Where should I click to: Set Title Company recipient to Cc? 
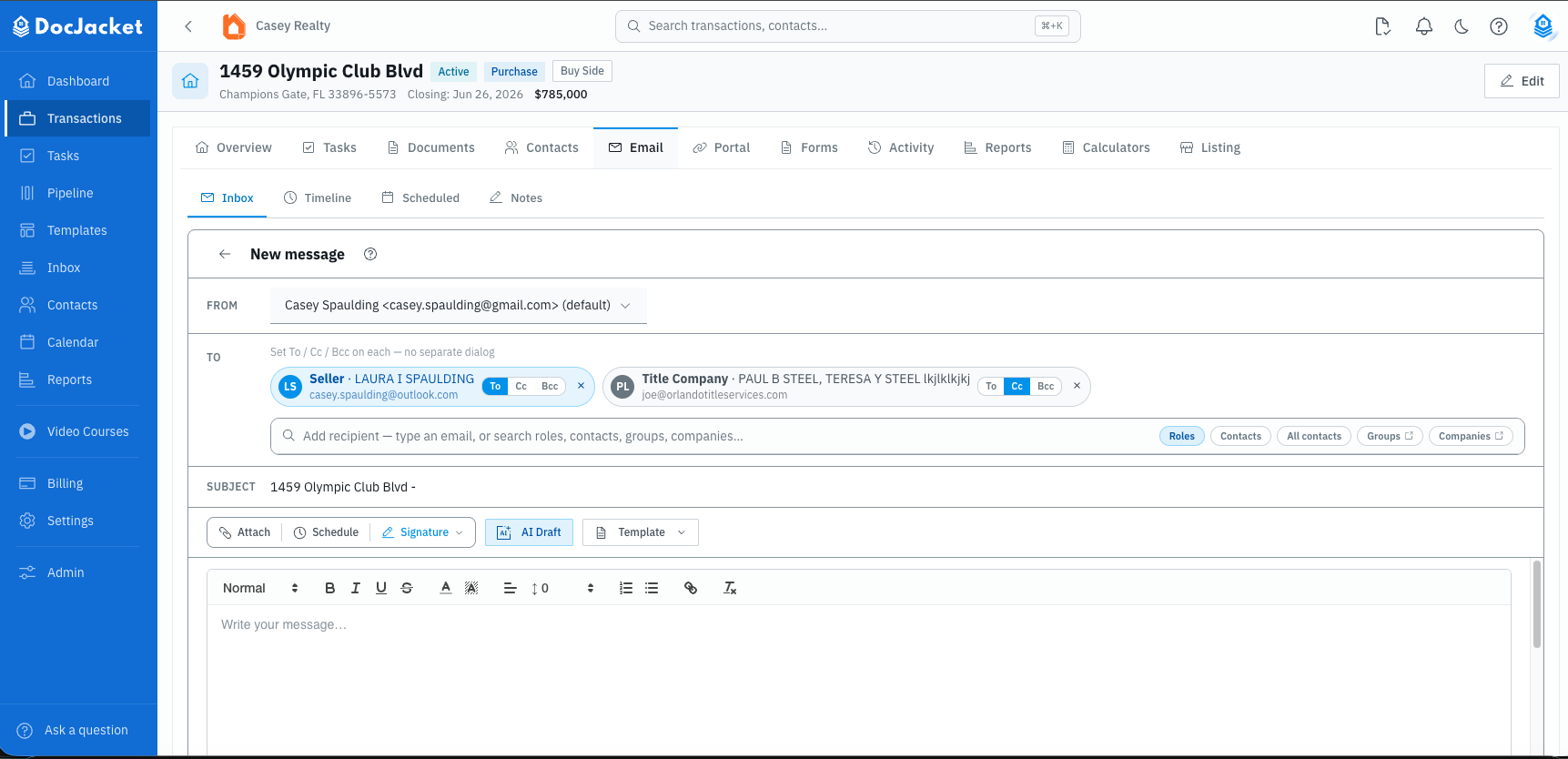point(1017,386)
